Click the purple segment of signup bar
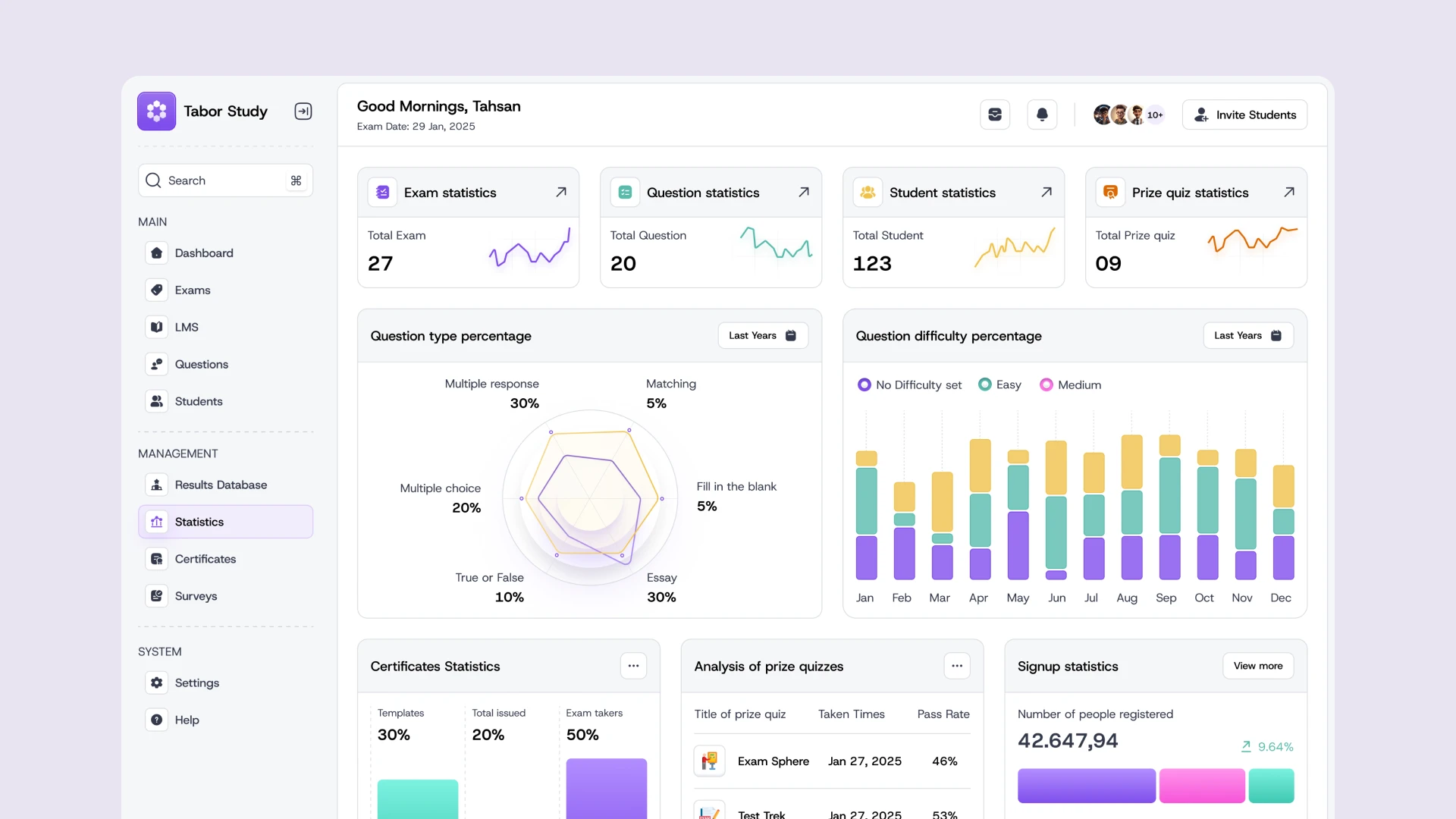Image resolution: width=1456 pixels, height=819 pixels. coord(1087,786)
